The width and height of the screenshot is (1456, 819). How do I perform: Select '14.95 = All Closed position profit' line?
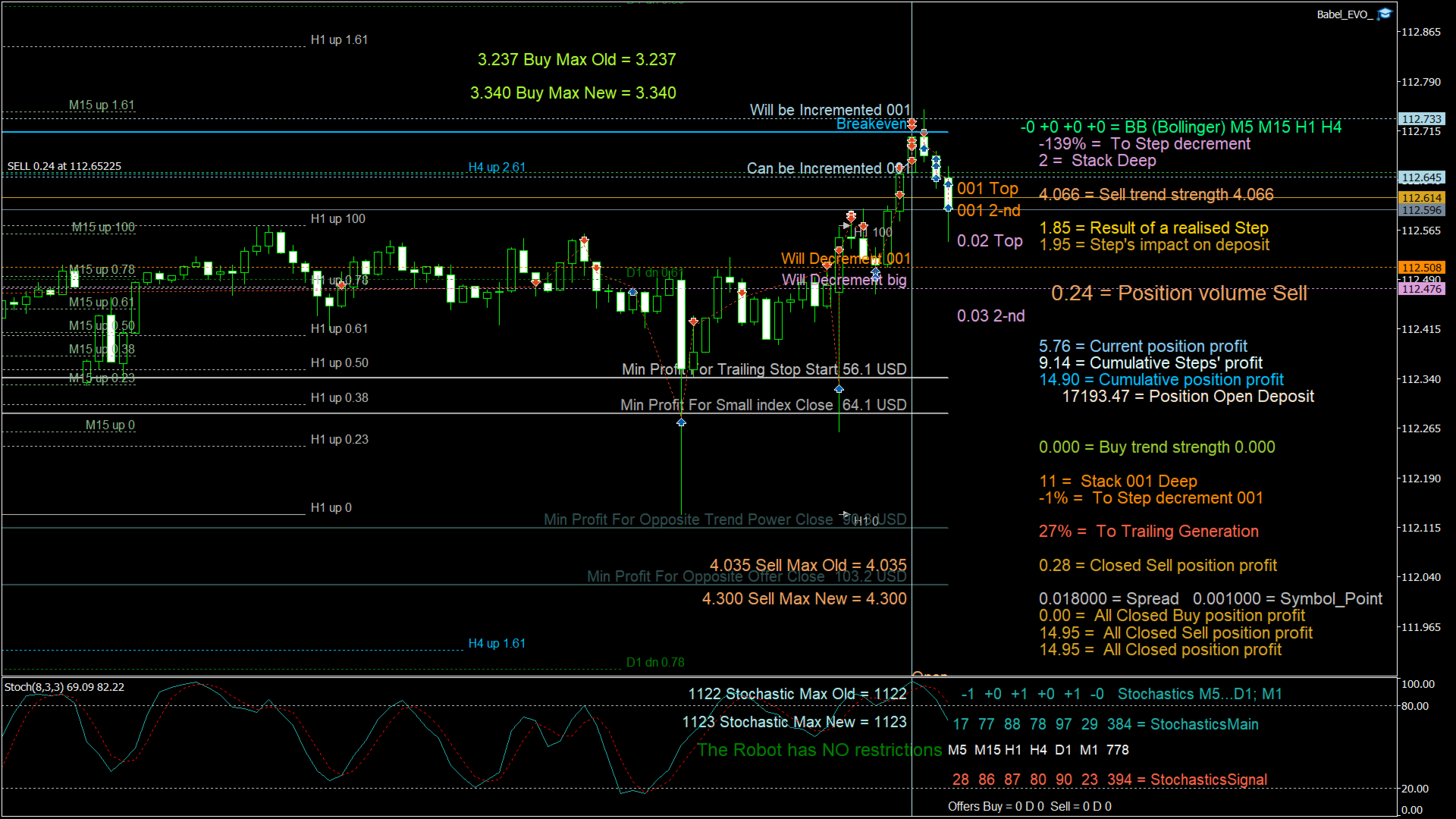pyautogui.click(x=1160, y=649)
